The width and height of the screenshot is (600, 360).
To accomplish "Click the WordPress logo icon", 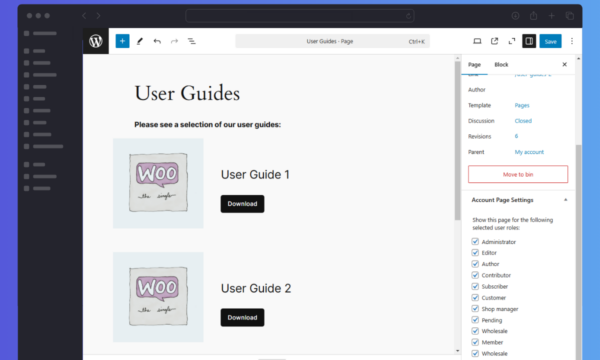I will click(x=96, y=41).
